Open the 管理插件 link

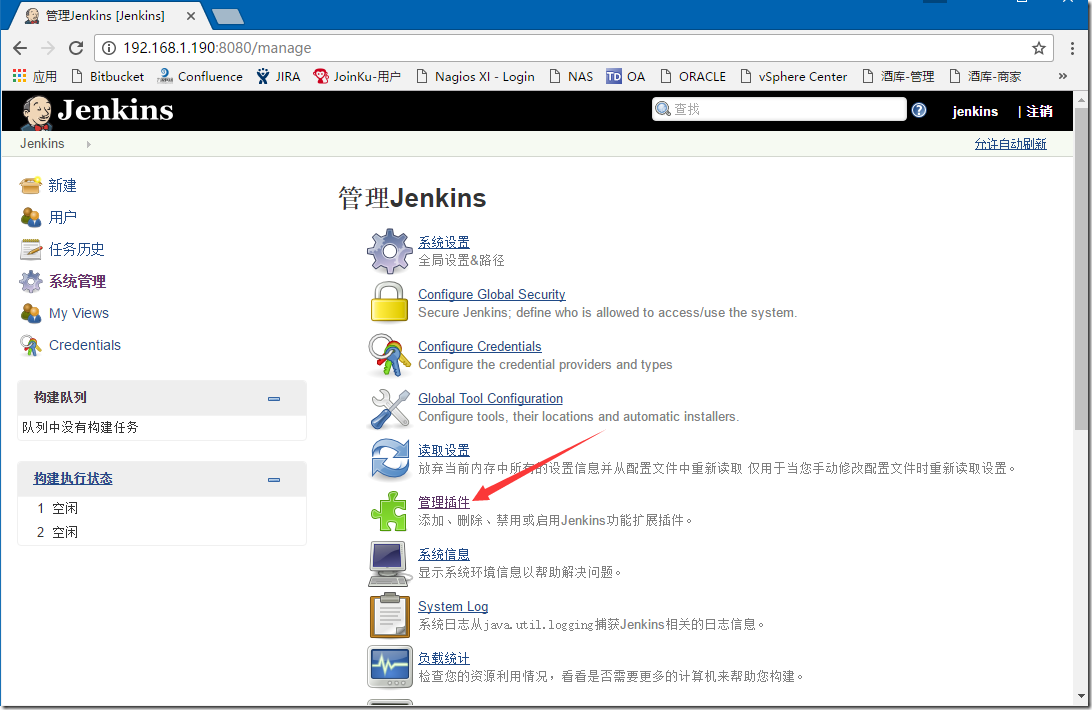tap(444, 502)
